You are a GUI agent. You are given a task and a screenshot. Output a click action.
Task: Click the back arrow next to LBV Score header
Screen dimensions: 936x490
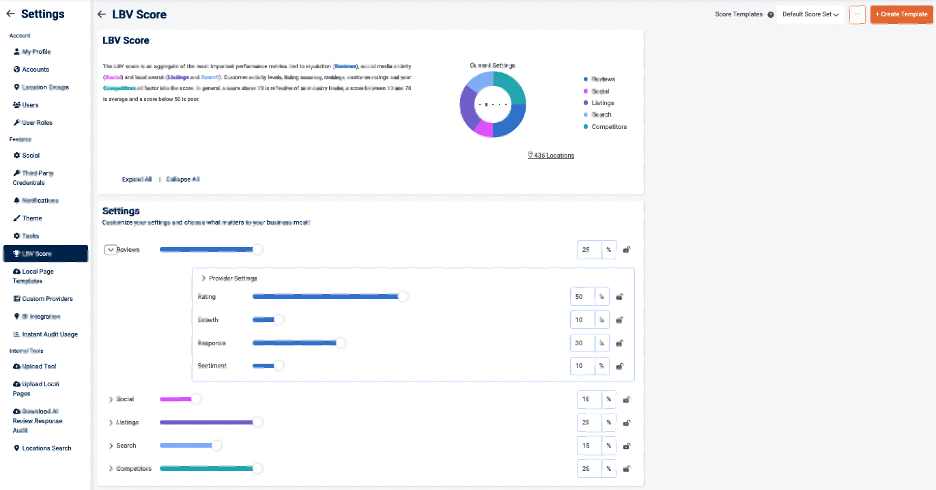coord(102,15)
